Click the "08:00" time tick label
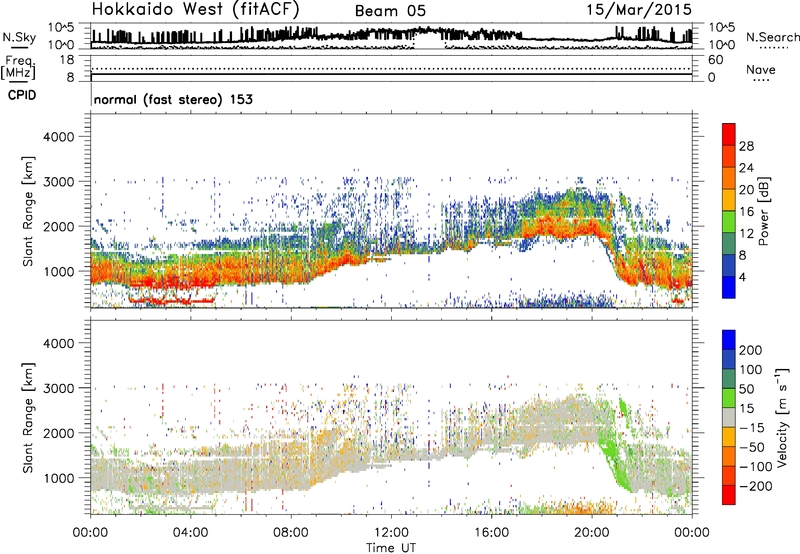 pyautogui.click(x=291, y=533)
